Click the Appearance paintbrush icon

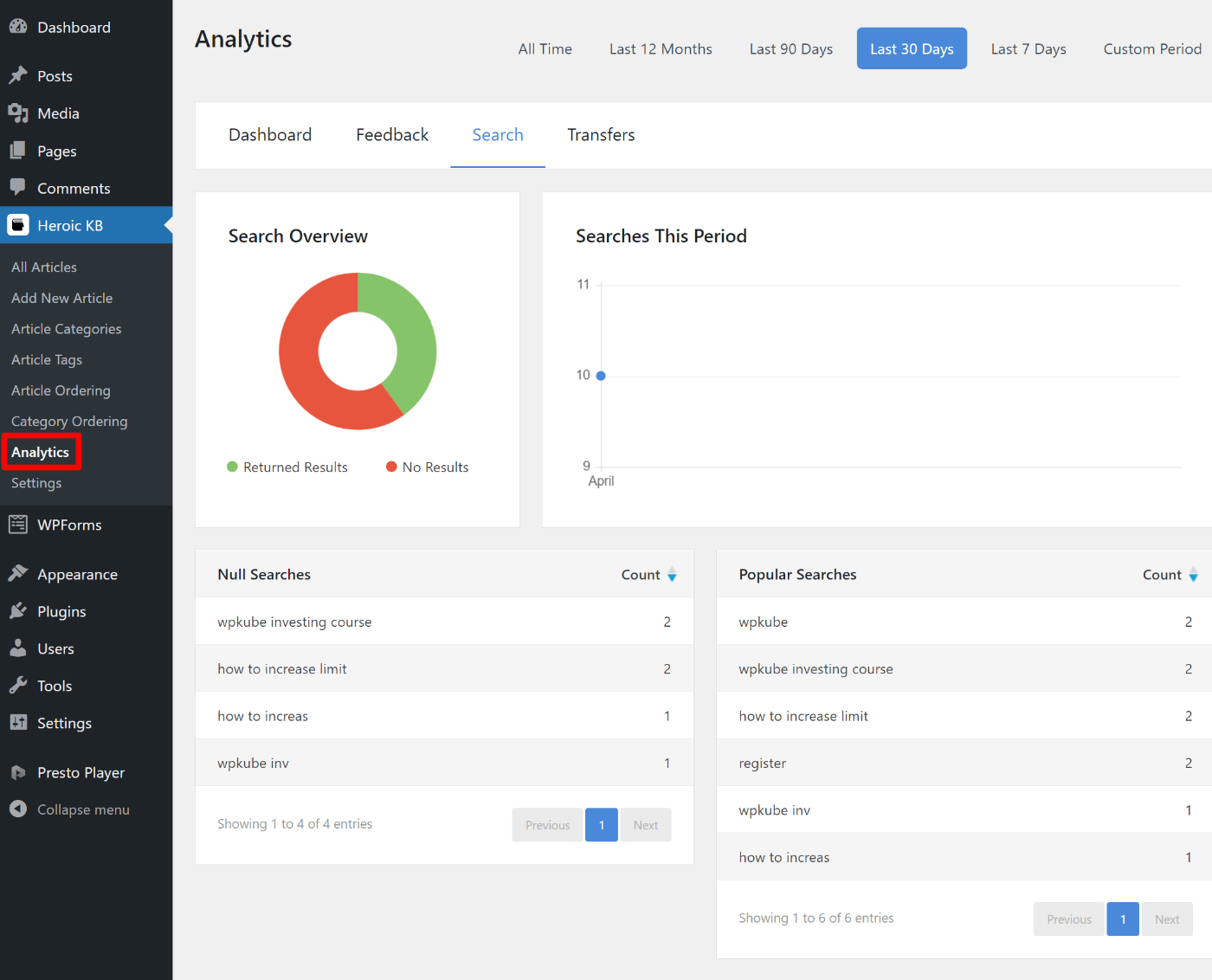click(18, 573)
